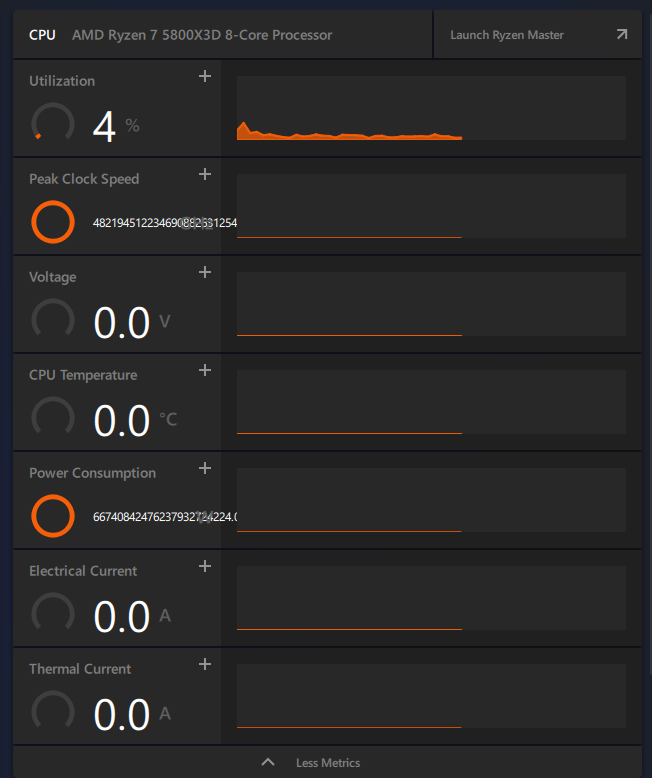The width and height of the screenshot is (652, 778).
Task: Click the Thermal Current label
Action: click(x=80, y=669)
